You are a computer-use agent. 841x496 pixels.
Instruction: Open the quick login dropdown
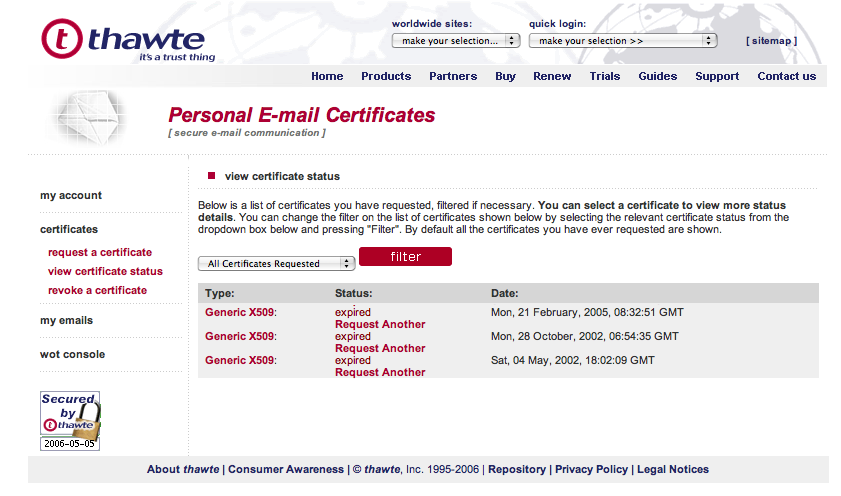click(x=623, y=41)
